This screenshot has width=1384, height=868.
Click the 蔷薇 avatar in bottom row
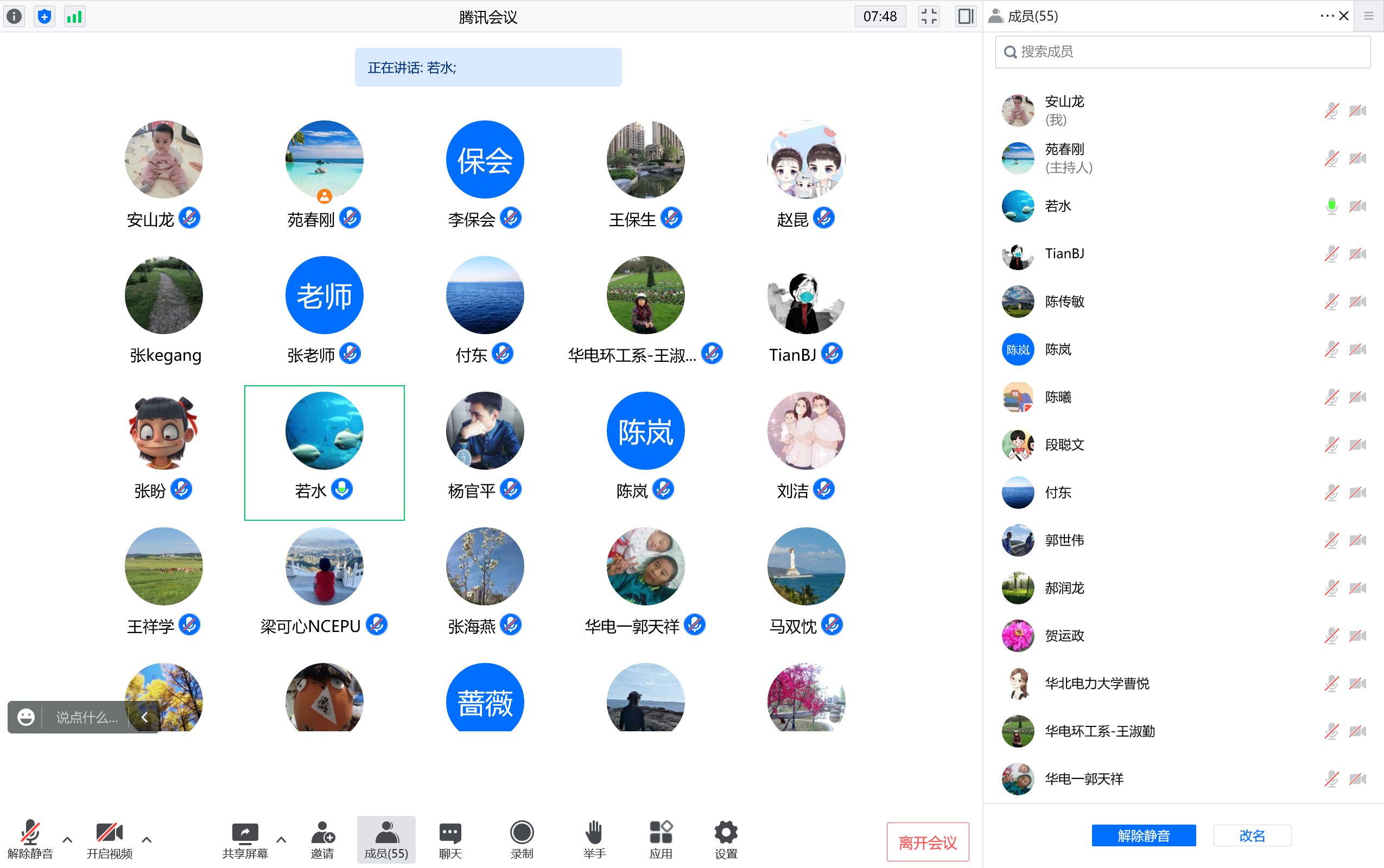click(x=485, y=697)
